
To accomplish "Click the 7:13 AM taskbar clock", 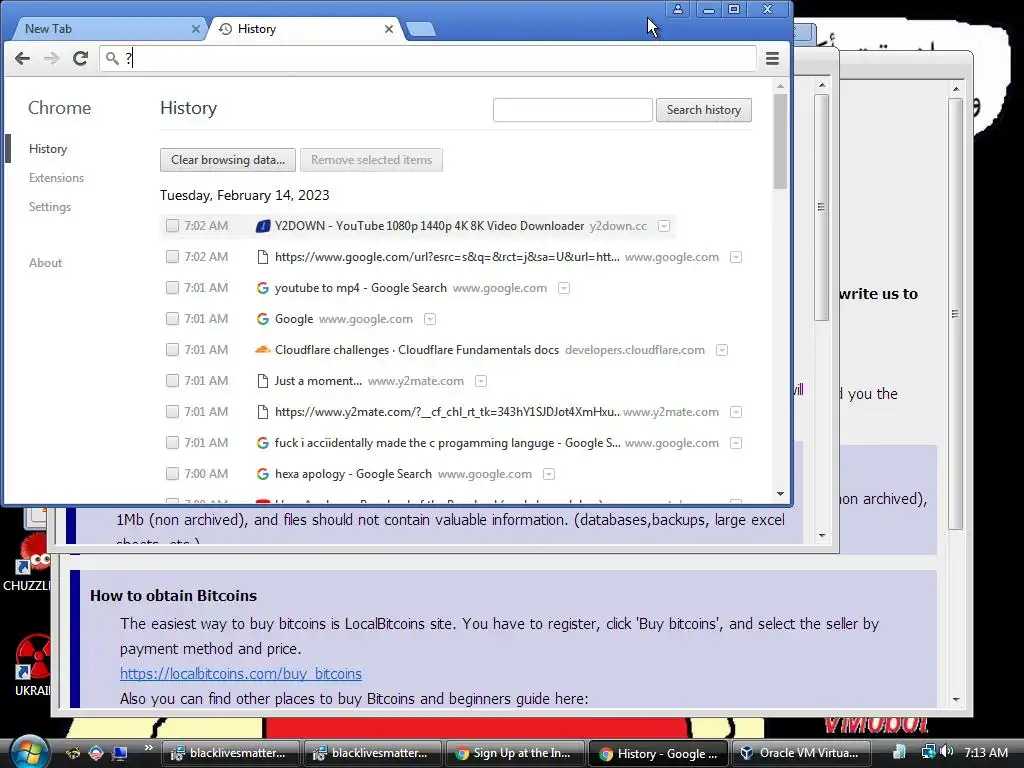I will 985,752.
